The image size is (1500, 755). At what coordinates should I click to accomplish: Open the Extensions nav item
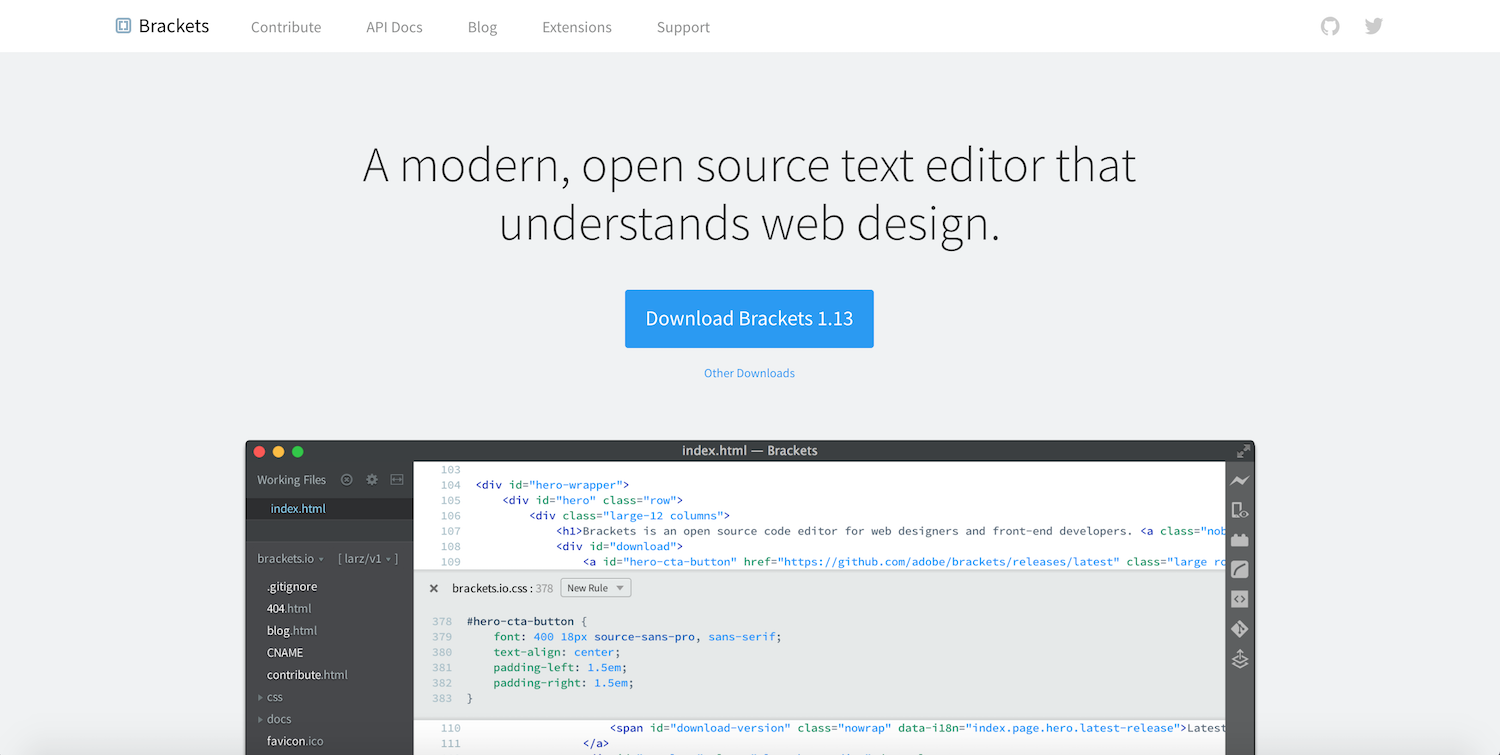tap(577, 27)
